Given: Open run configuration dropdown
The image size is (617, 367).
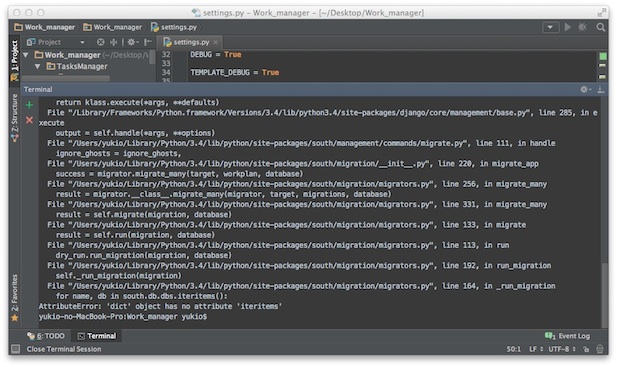Looking at the screenshot, I should point(550,27).
